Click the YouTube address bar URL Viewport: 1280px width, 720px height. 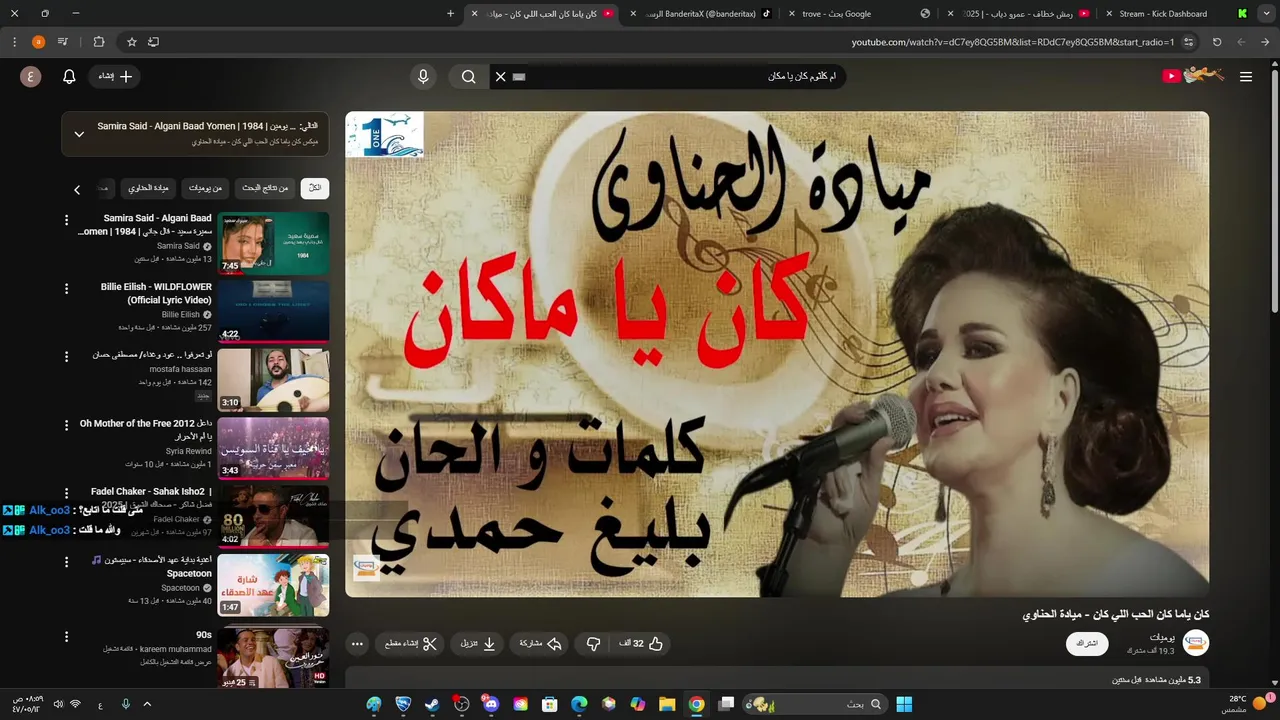coord(1013,42)
